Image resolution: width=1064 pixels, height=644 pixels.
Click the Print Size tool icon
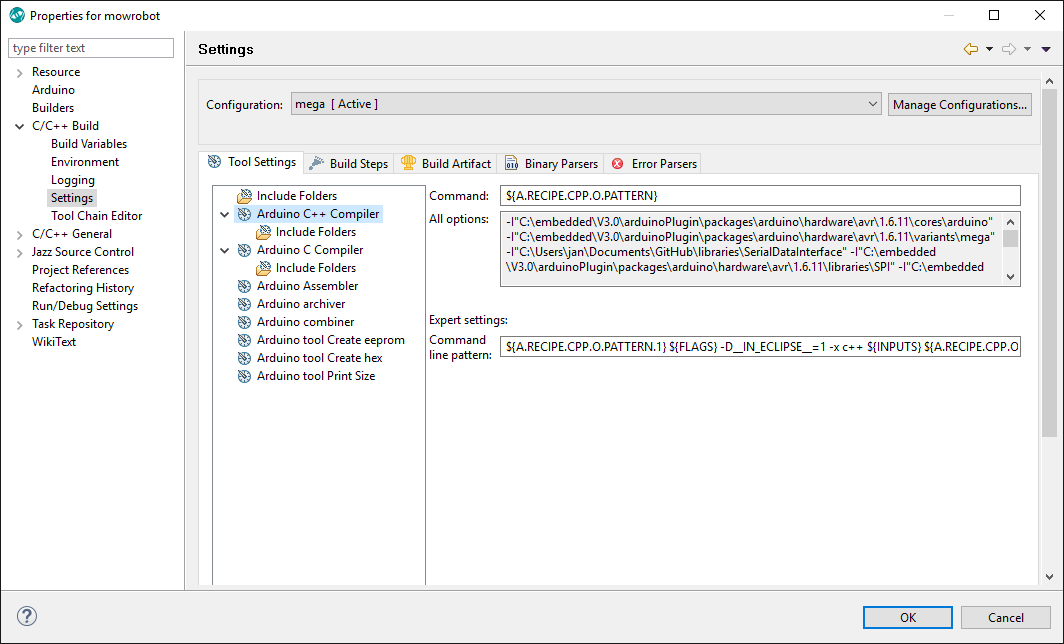point(244,376)
